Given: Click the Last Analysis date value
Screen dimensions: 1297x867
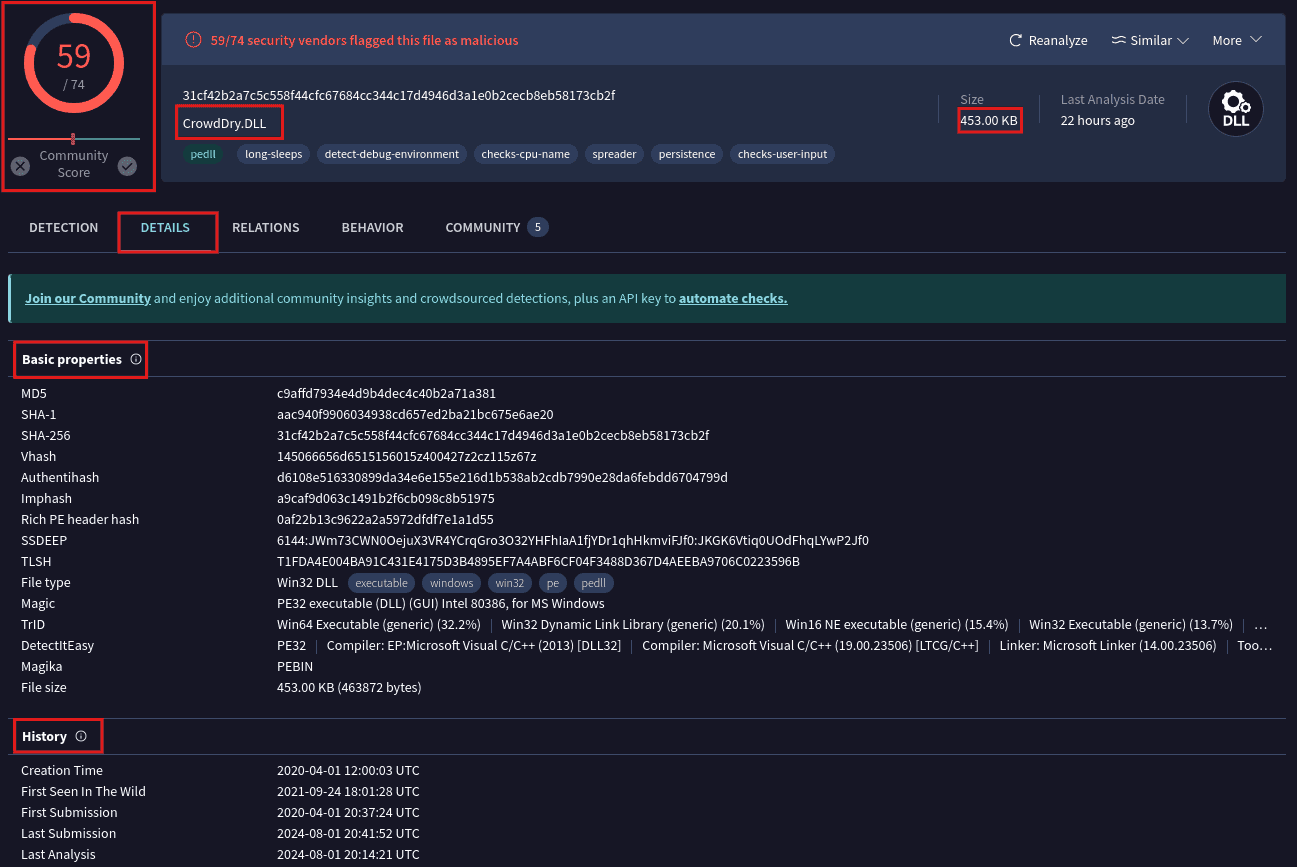Looking at the screenshot, I should click(348, 855).
